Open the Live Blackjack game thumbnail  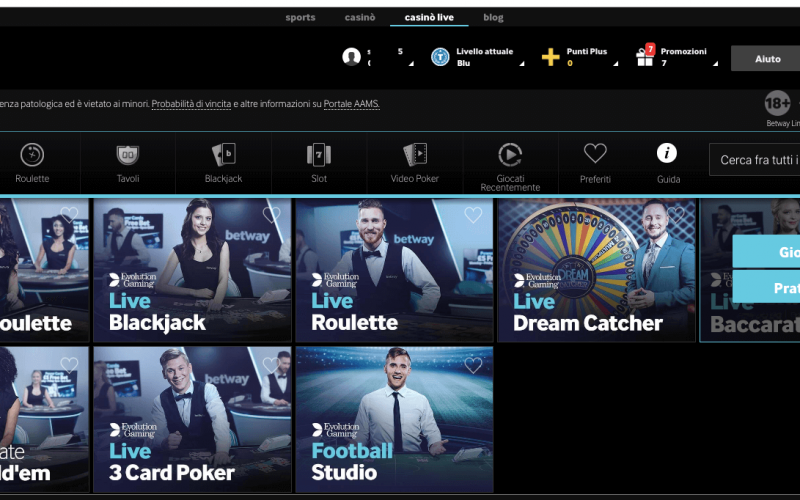coord(192,270)
